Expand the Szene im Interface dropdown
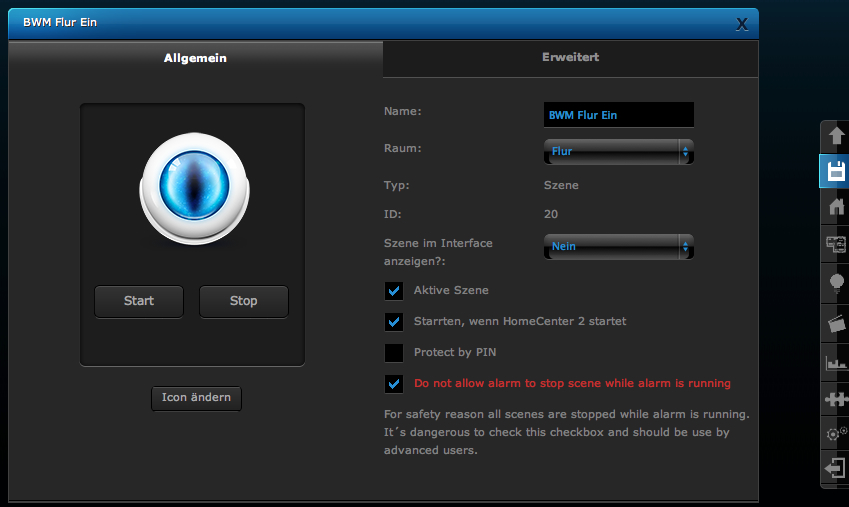849x507 pixels. pyautogui.click(x=618, y=246)
